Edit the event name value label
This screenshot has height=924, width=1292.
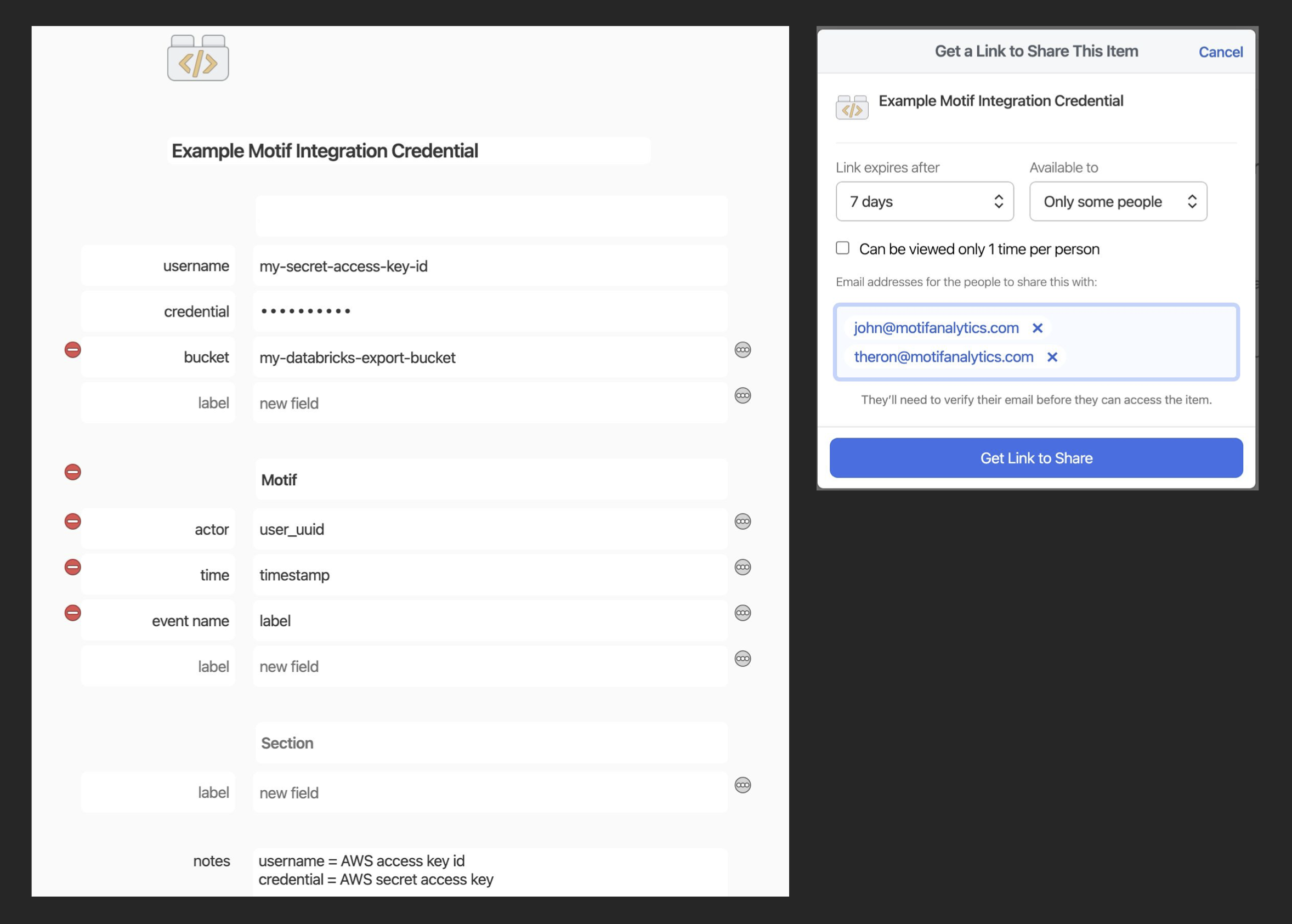coord(490,621)
